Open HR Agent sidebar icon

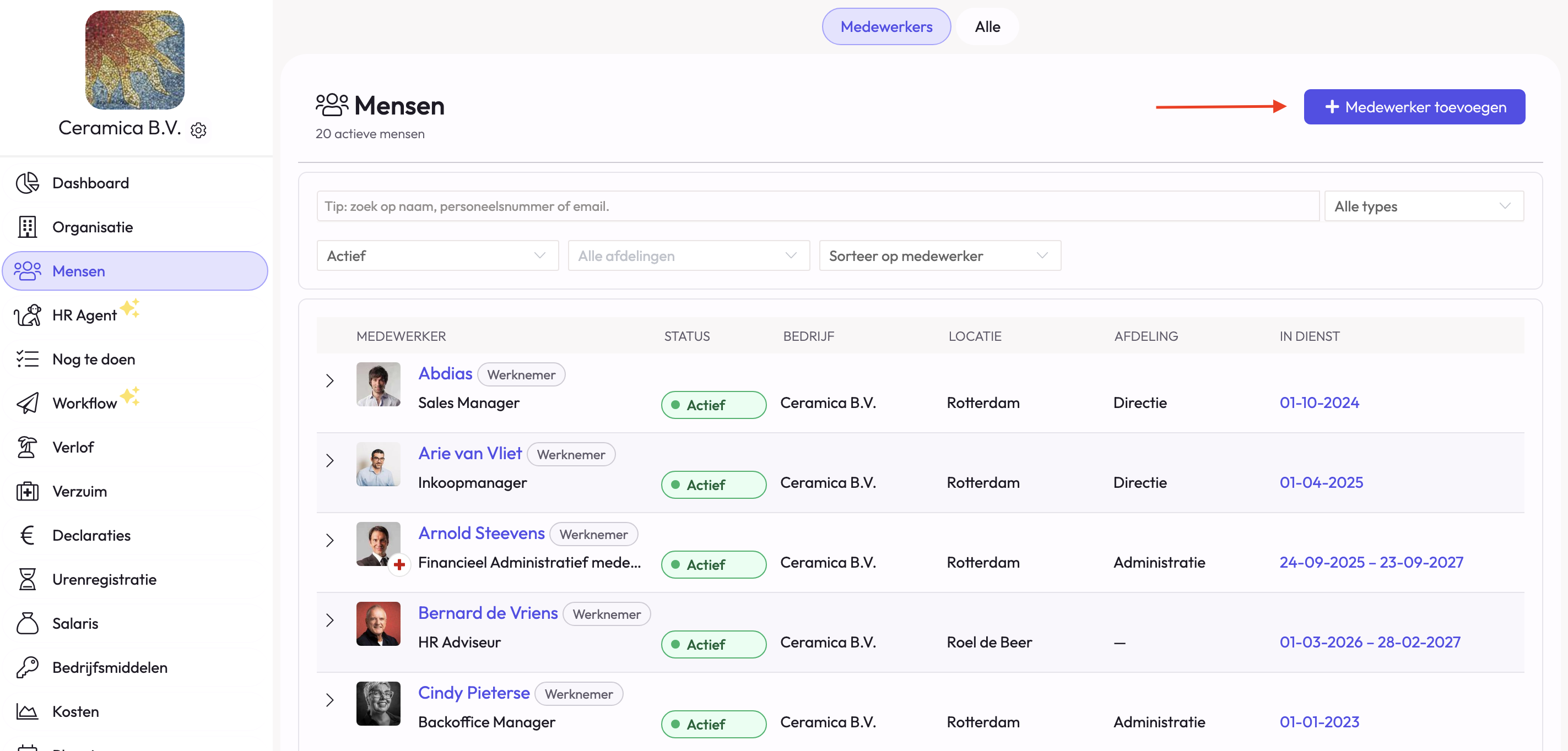click(28, 315)
